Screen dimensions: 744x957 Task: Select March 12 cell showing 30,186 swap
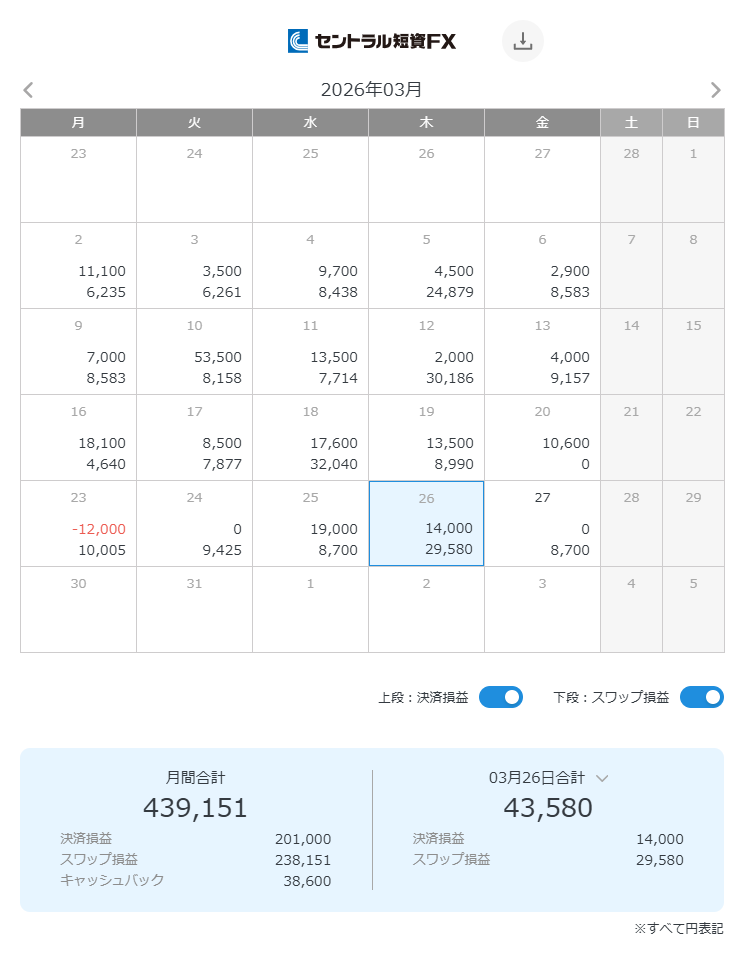click(x=426, y=352)
